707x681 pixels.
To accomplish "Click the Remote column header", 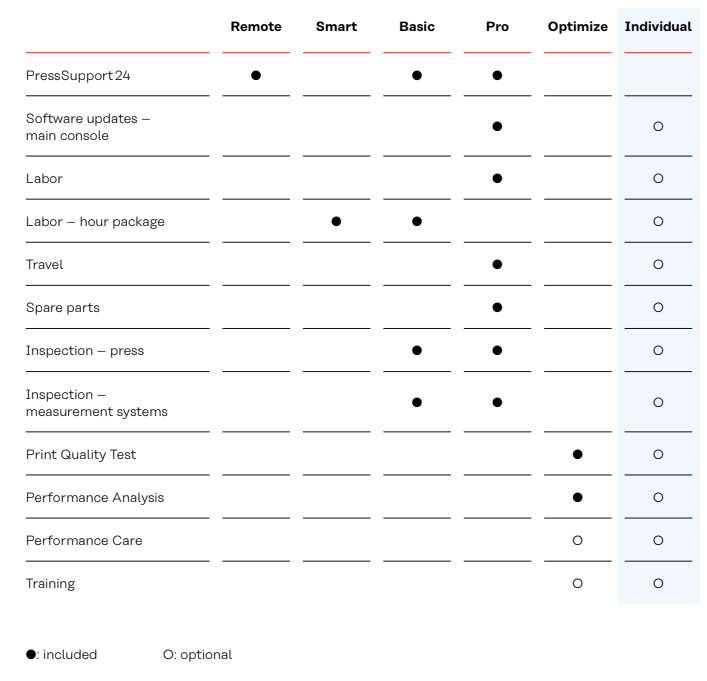I will 256,27.
